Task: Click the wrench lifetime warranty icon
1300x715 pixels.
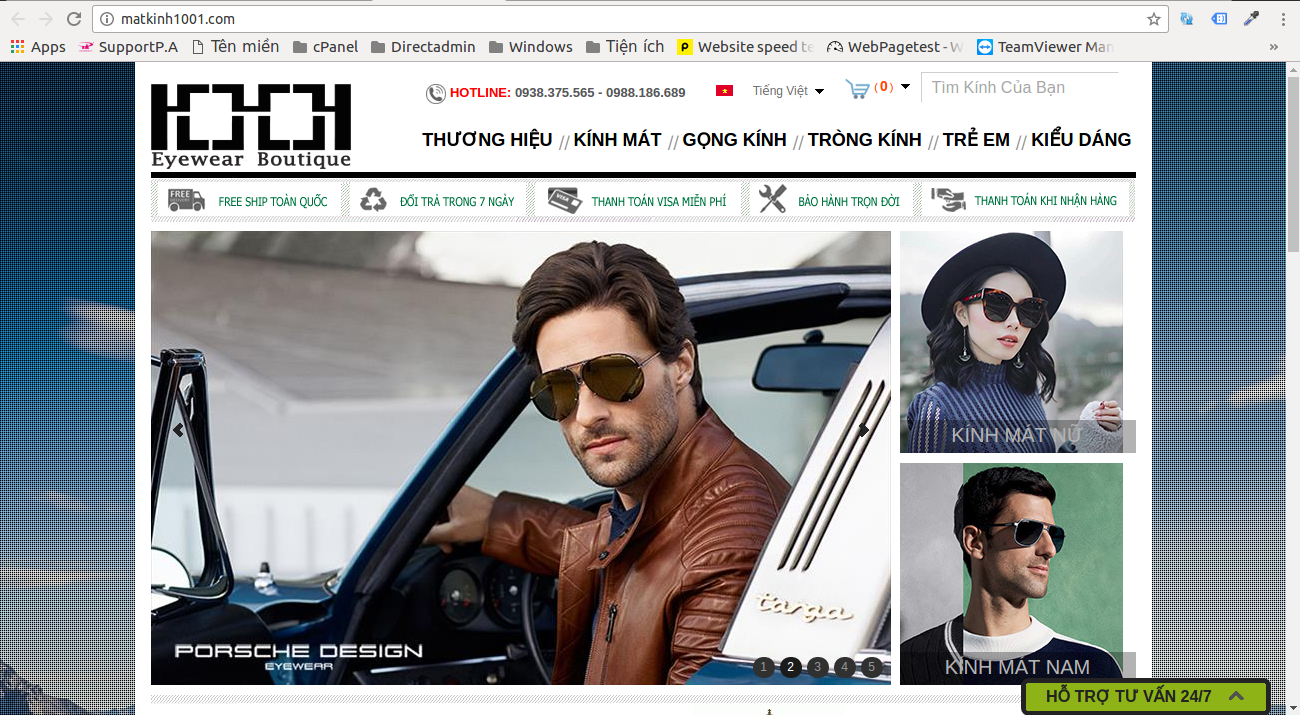Action: point(772,200)
